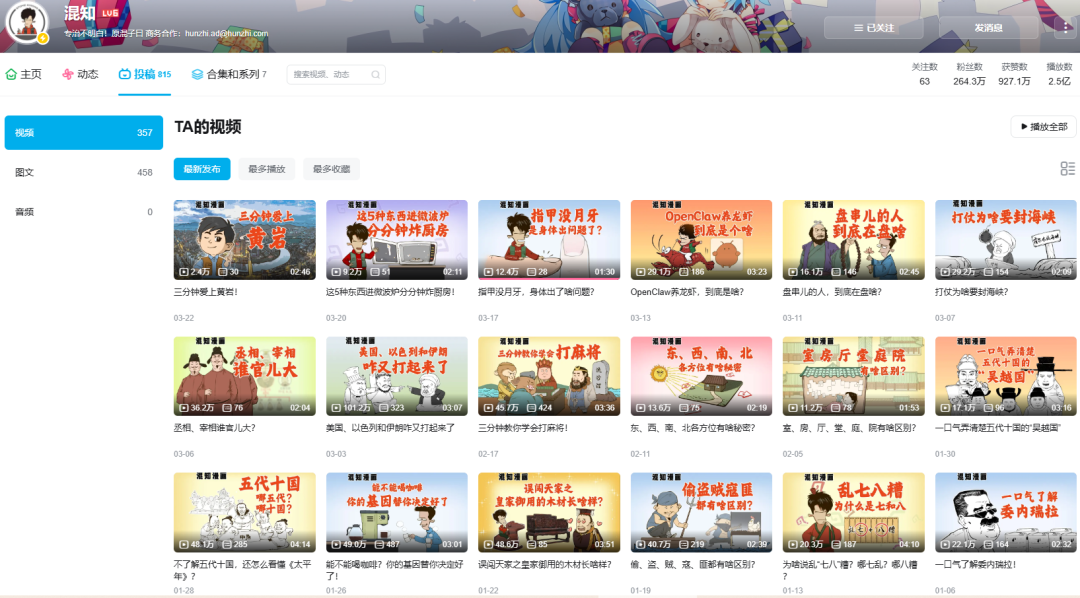This screenshot has height=598, width=1080.
Task: Click the 混知 profile avatar
Action: [27, 22]
